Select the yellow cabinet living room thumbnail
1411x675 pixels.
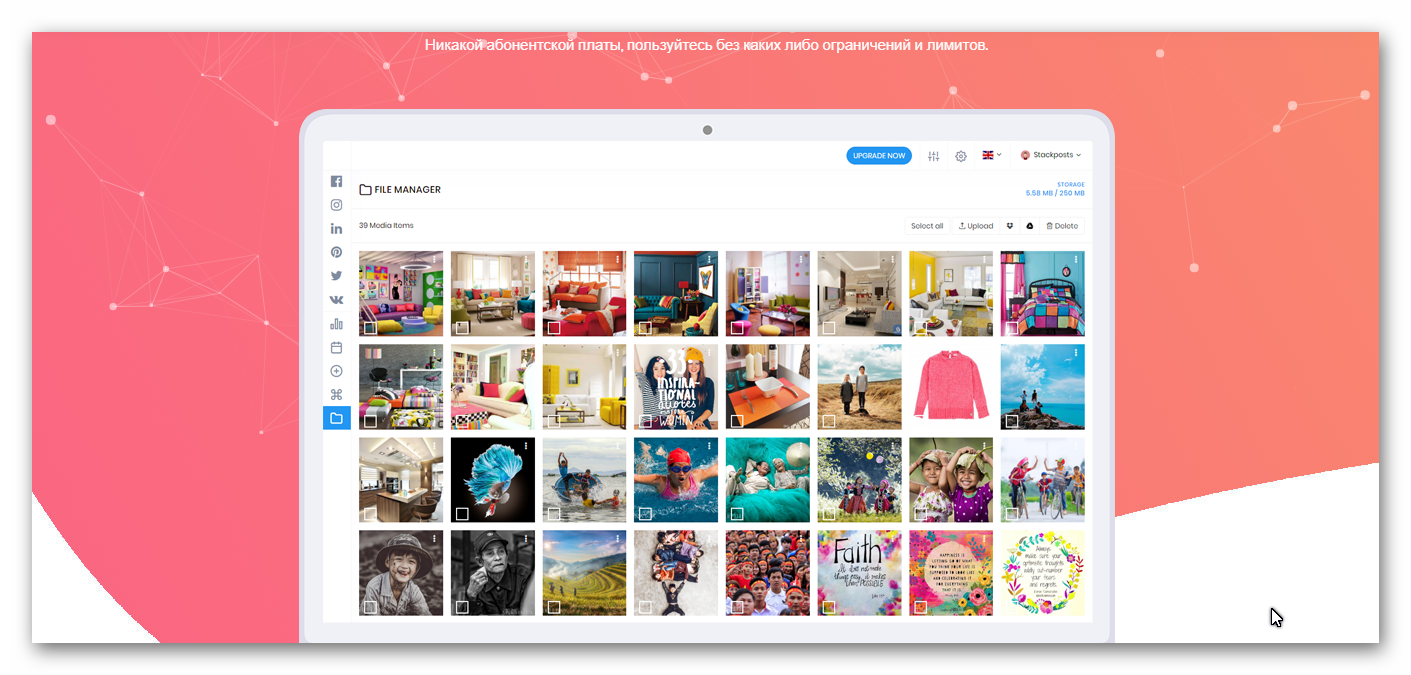click(x=584, y=387)
